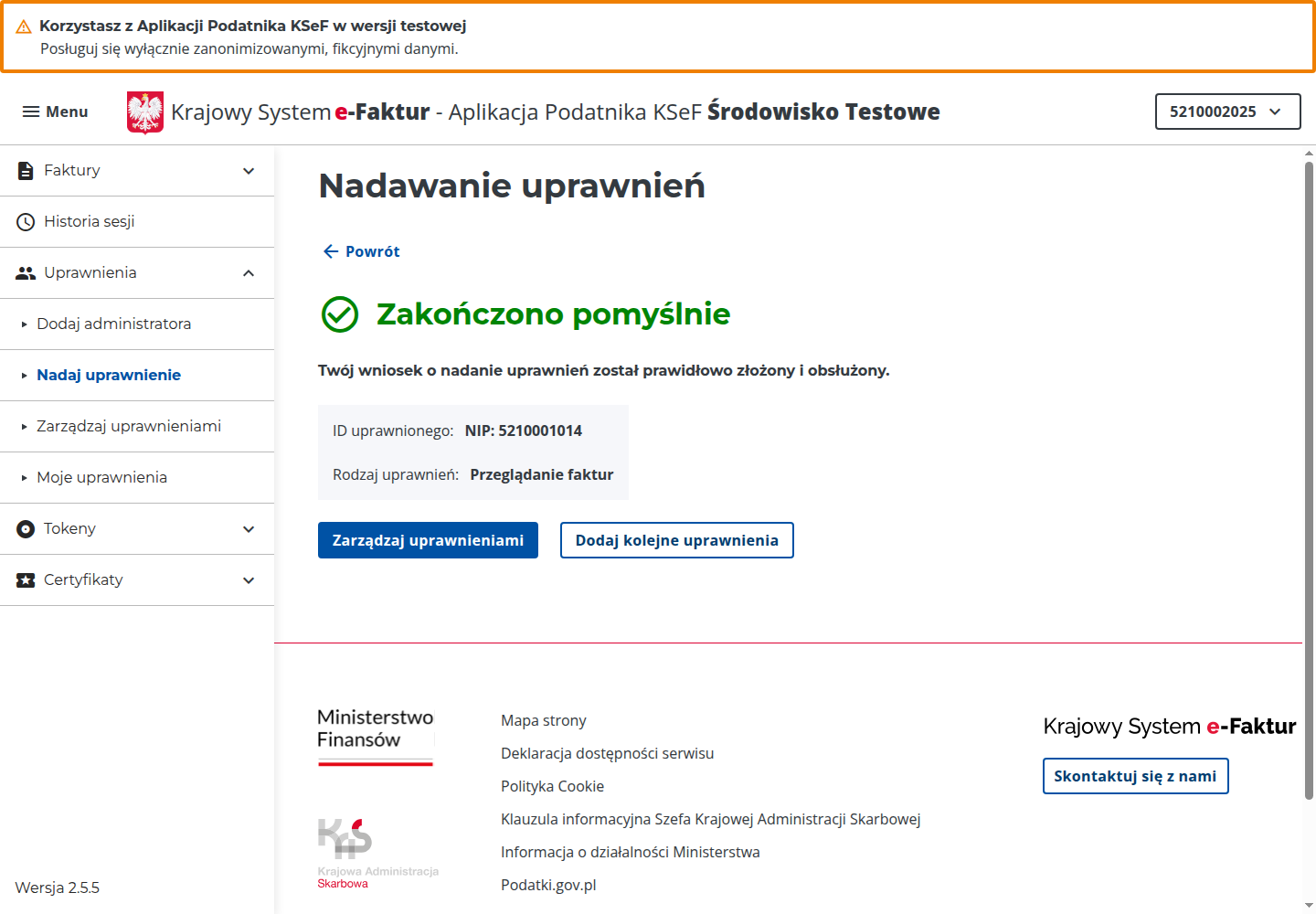Click the Historia sesji clock icon
The height and width of the screenshot is (914, 1316).
tap(26, 222)
